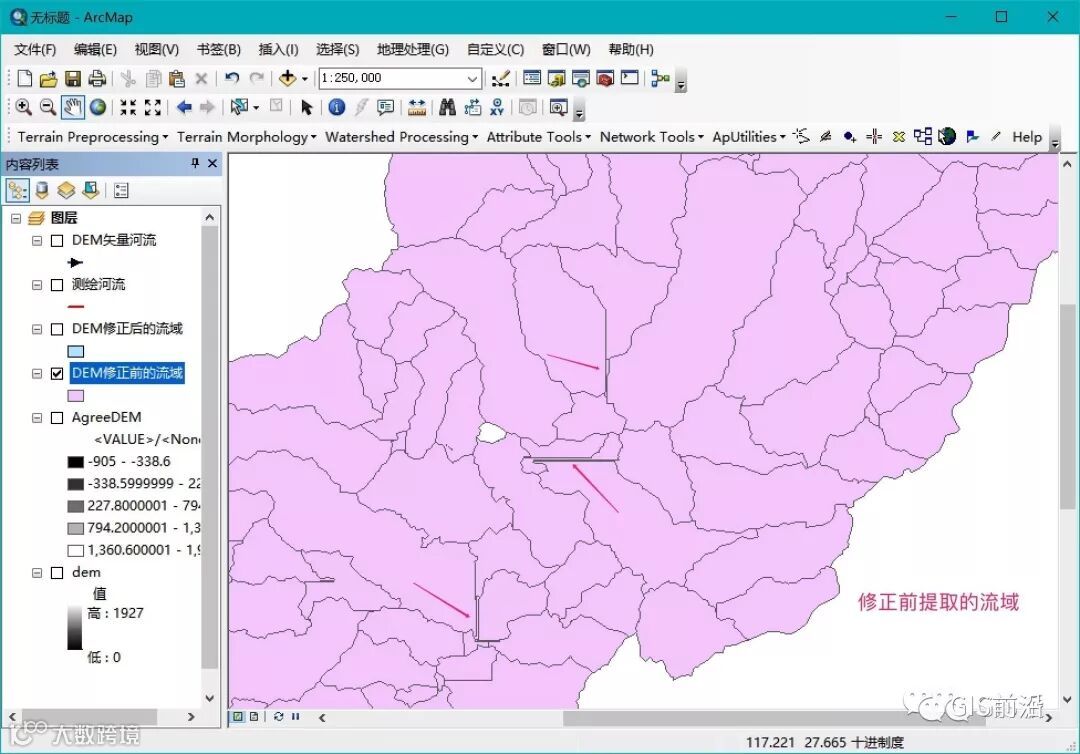The width and height of the screenshot is (1080, 754).
Task: Pin the 内容列表 panel auto-hide button
Action: (195, 163)
